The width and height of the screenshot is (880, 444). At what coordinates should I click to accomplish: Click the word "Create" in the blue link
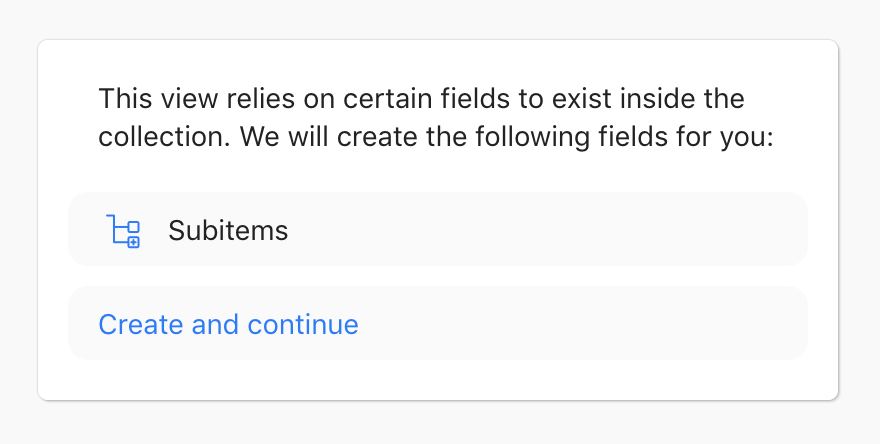point(141,324)
